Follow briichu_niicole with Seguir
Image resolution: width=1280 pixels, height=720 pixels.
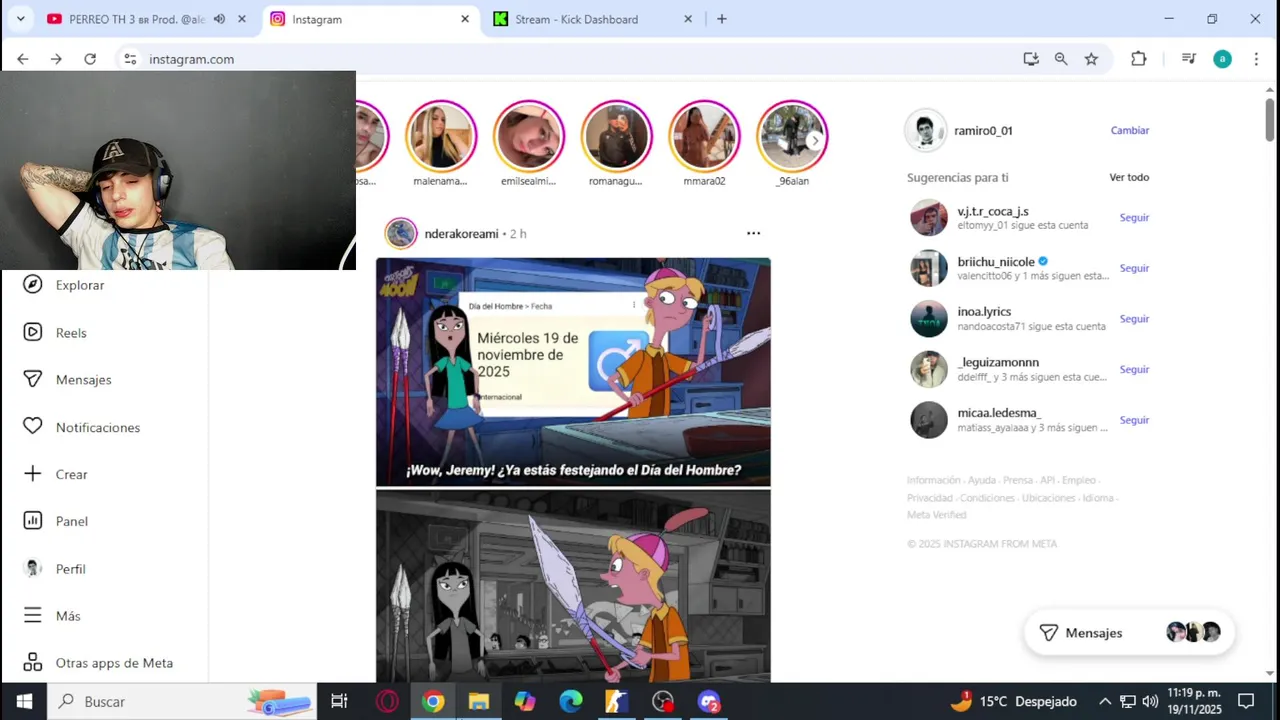click(x=1134, y=268)
